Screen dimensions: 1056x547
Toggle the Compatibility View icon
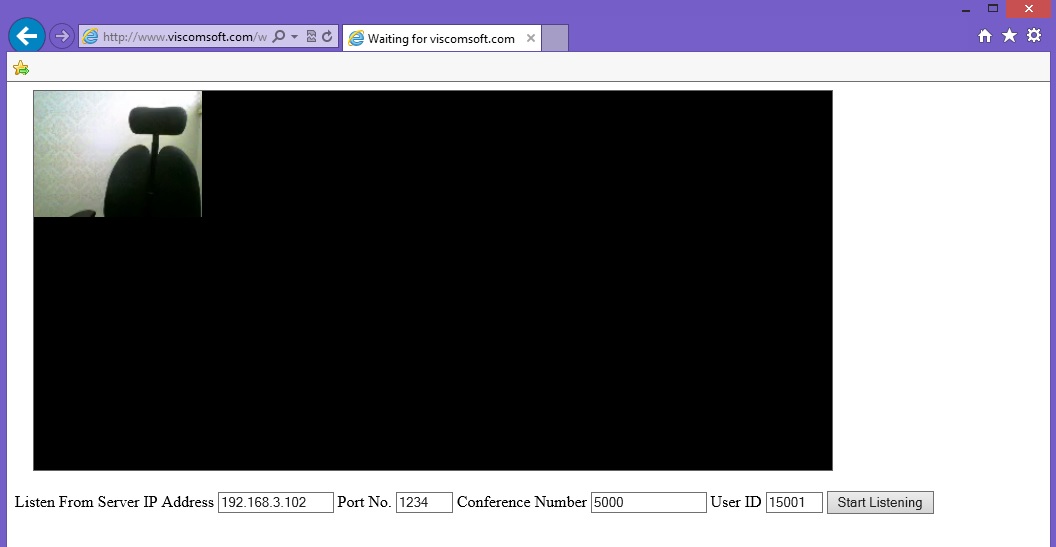pos(311,37)
